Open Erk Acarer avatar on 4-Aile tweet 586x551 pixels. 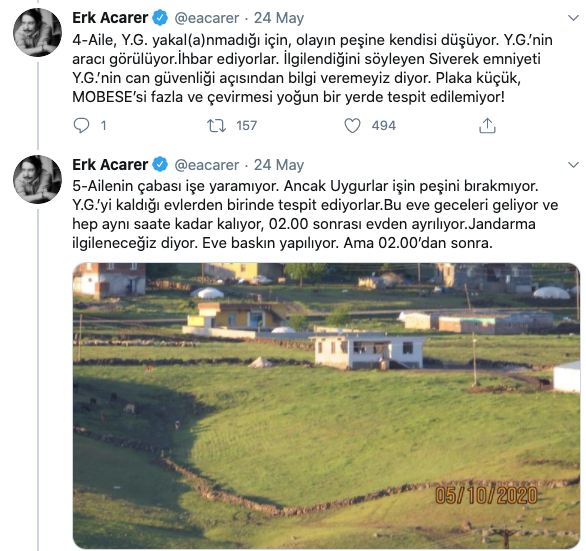click(x=37, y=32)
